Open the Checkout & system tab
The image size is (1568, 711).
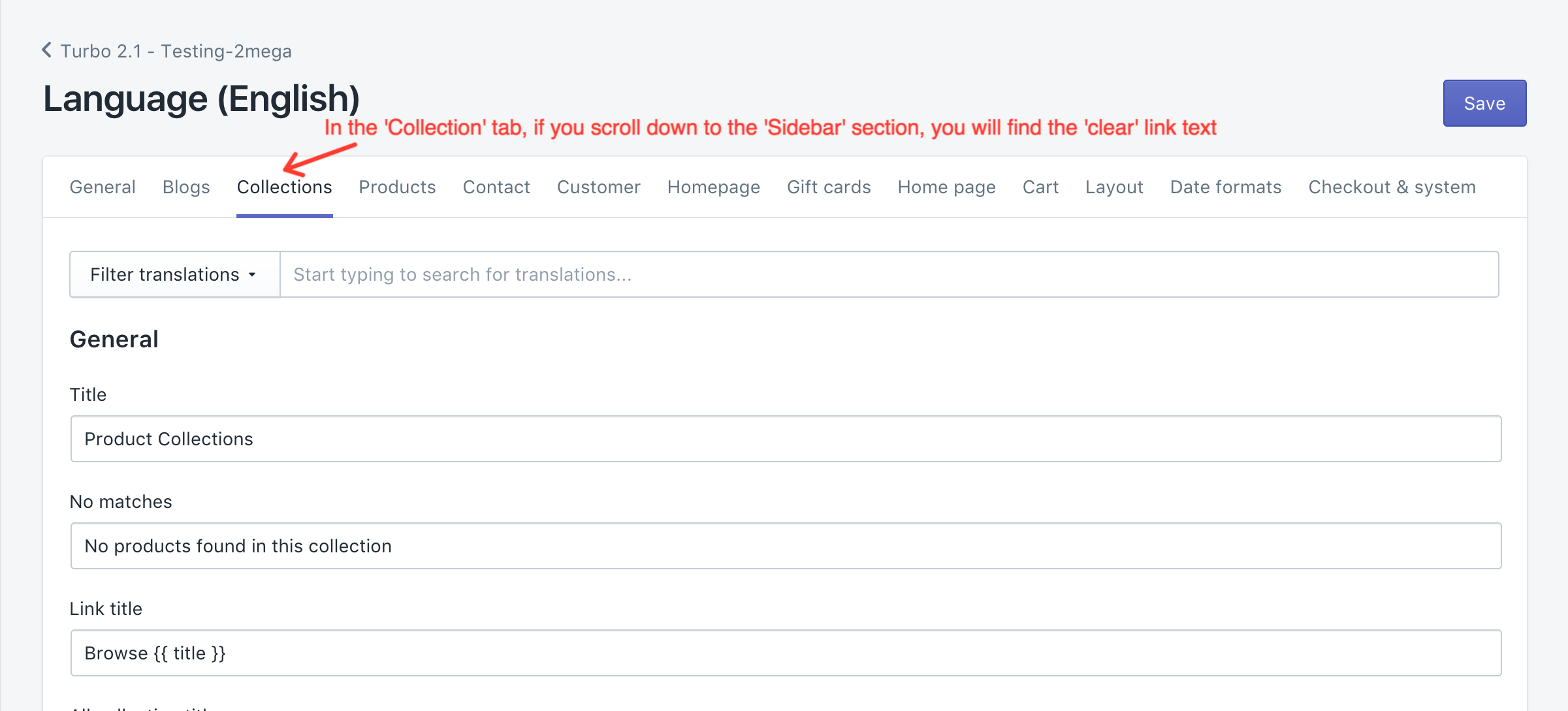coord(1392,187)
